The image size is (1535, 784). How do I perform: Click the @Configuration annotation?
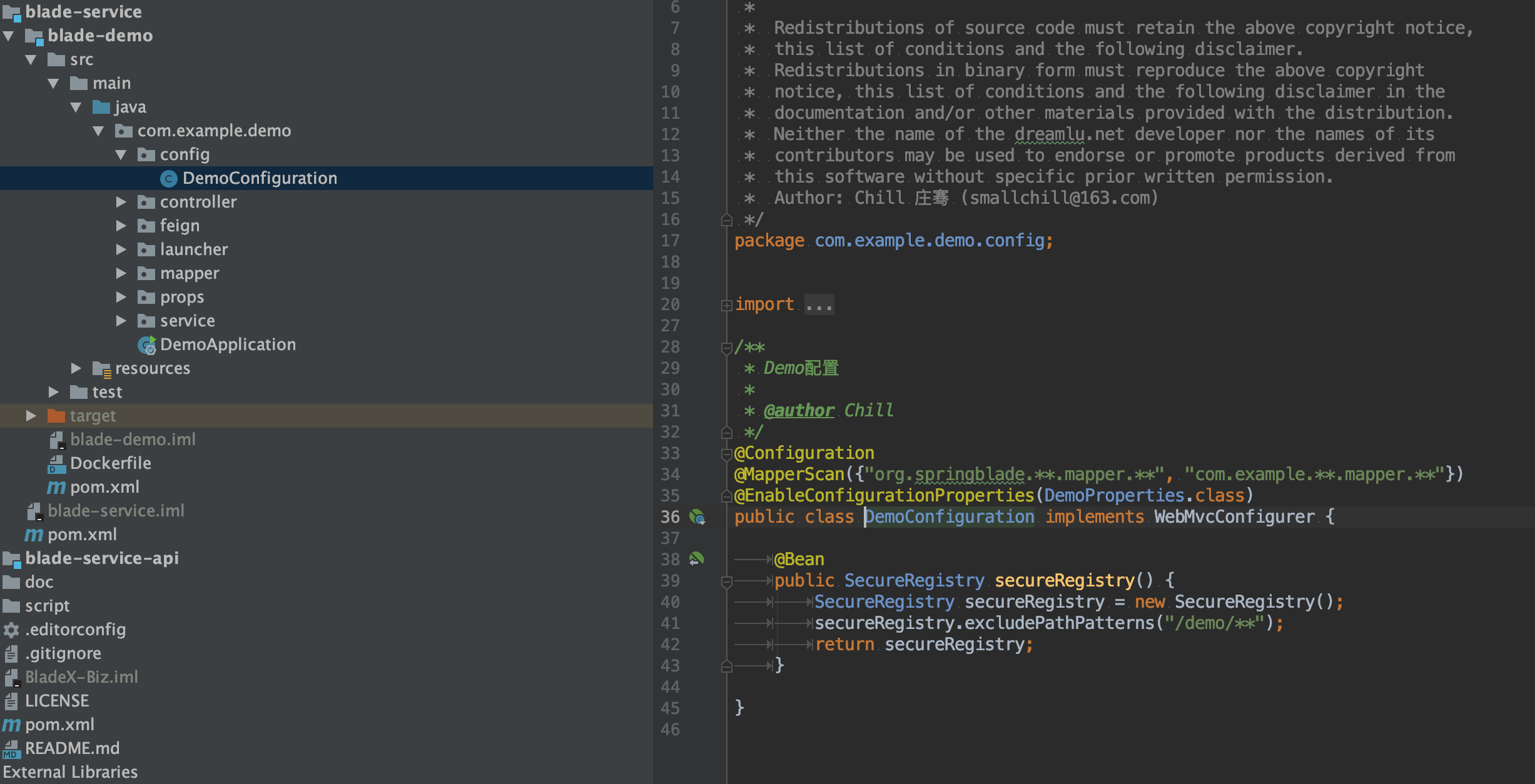804,453
